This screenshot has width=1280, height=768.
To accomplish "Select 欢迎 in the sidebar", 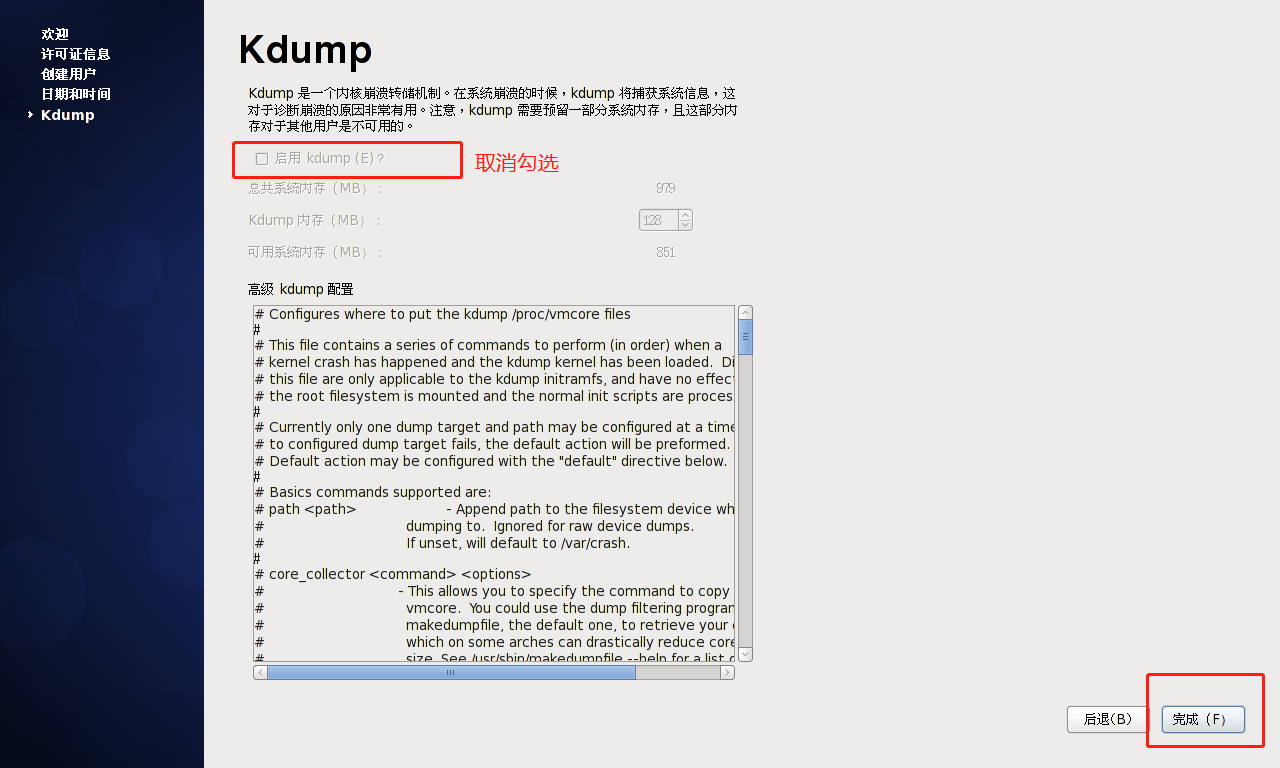I will (x=55, y=34).
